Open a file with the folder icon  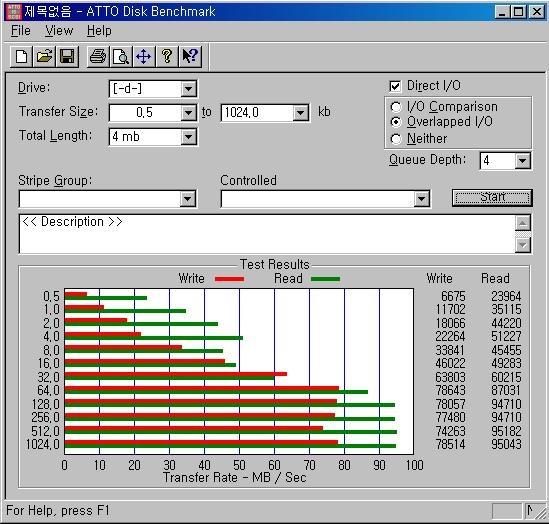pos(44,57)
